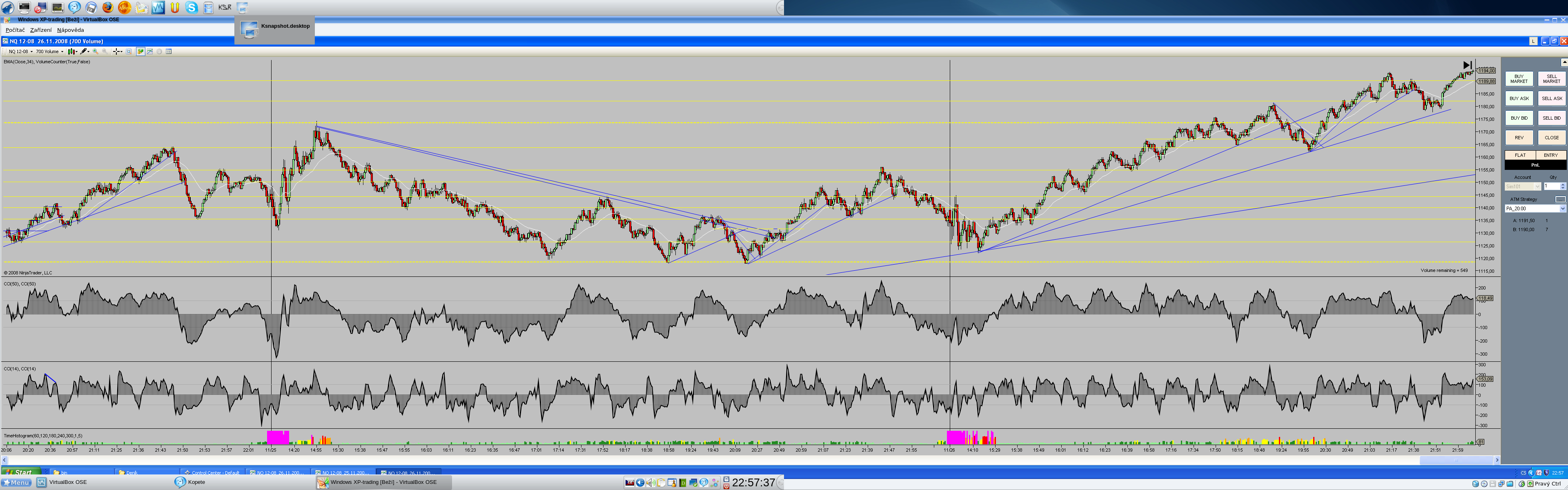Toggle the chart trader money icon
Screen dimensions: 1568x490
140,52
